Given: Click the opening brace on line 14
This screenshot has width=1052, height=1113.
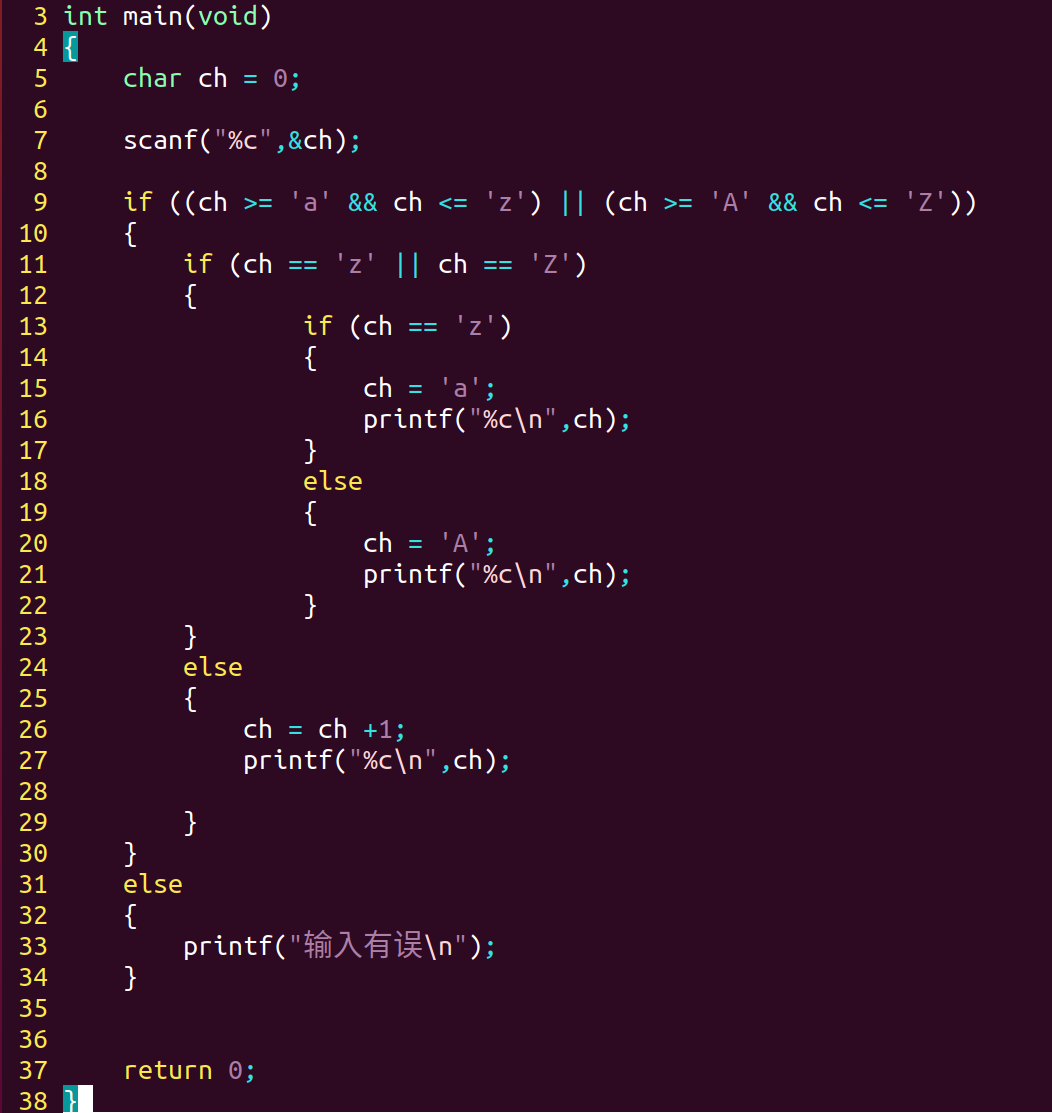Looking at the screenshot, I should pos(310,358).
